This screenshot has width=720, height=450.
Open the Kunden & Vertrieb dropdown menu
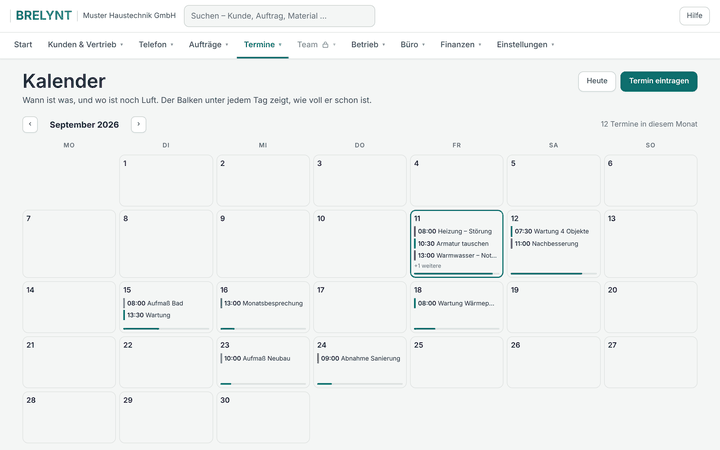pyautogui.click(x=85, y=45)
